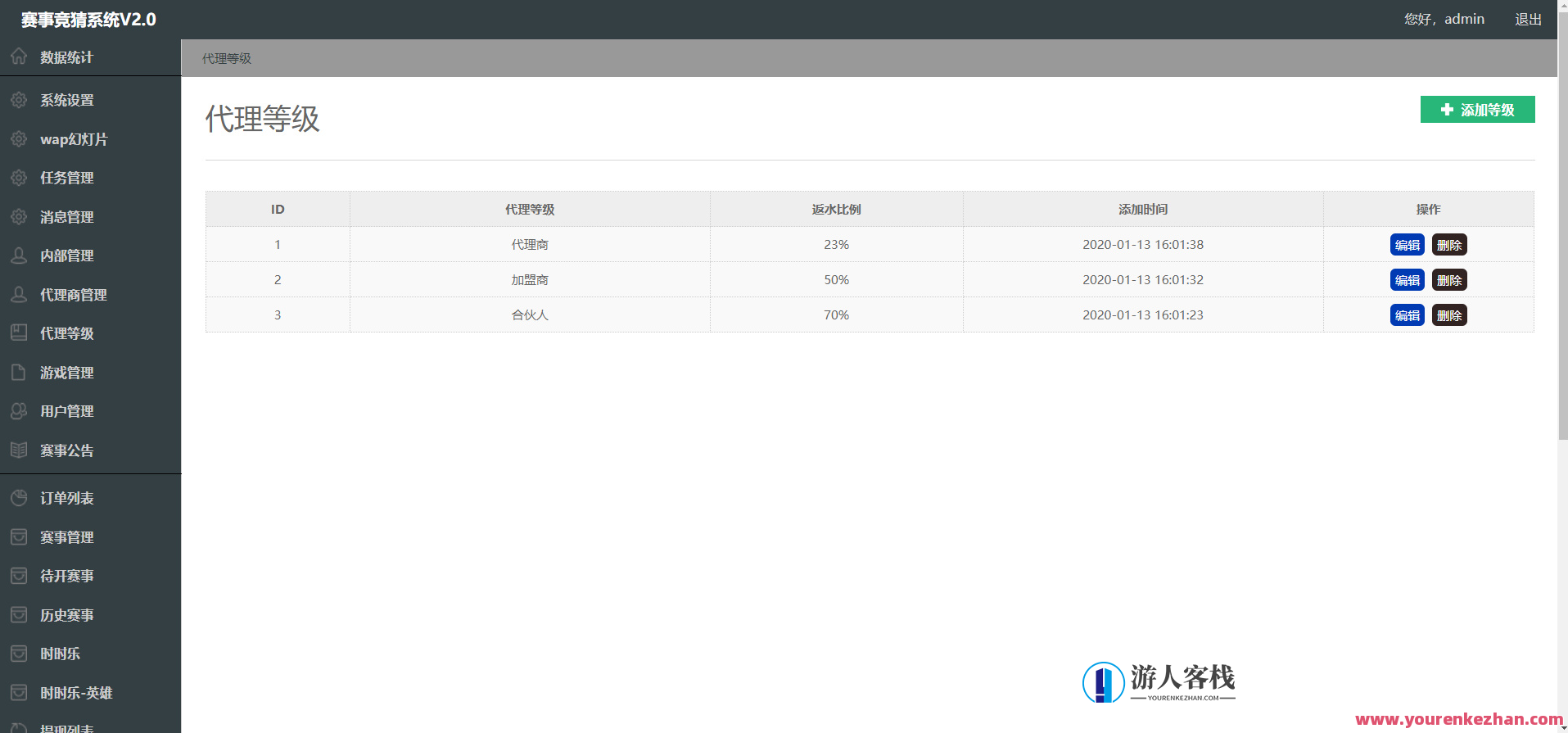Image resolution: width=1568 pixels, height=733 pixels.
Task: Click the plus icon on 添加等级 button
Action: click(1447, 110)
